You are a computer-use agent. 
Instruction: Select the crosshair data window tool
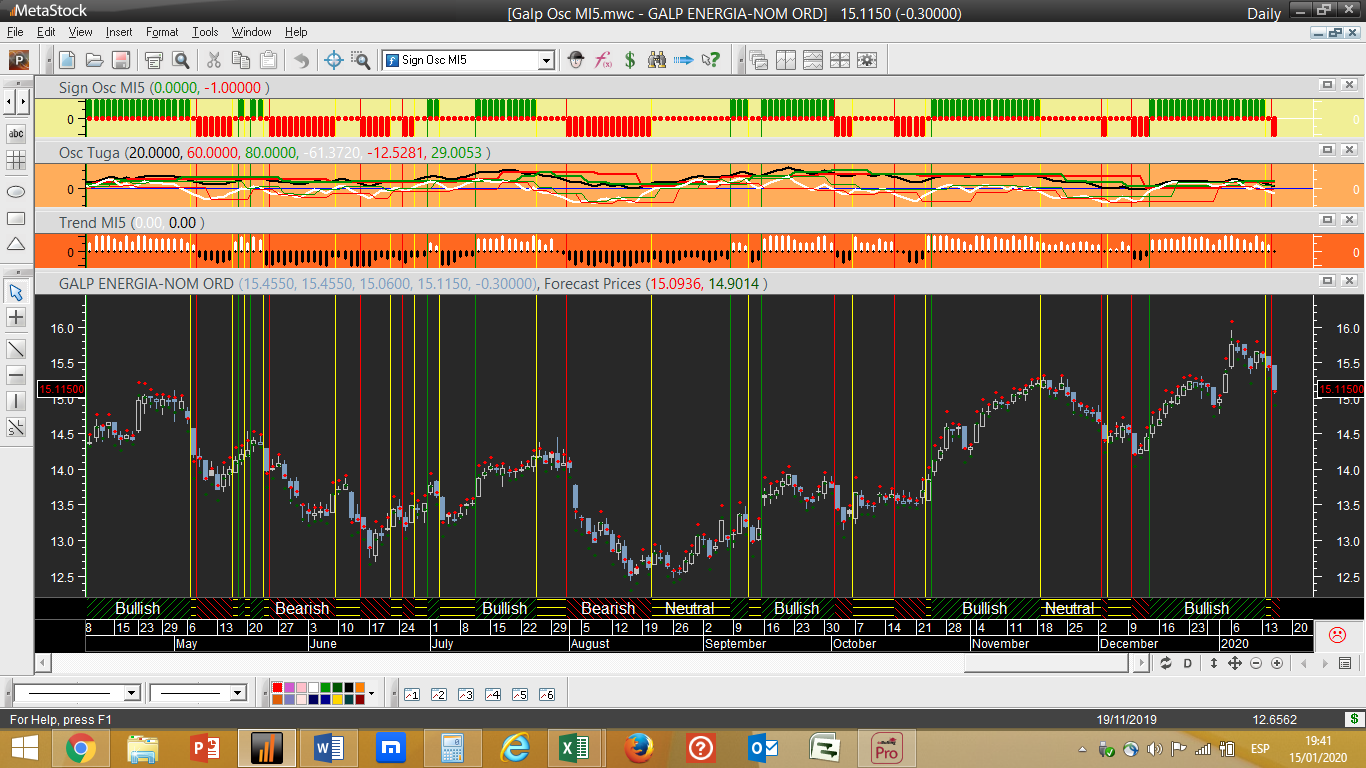click(x=335, y=60)
